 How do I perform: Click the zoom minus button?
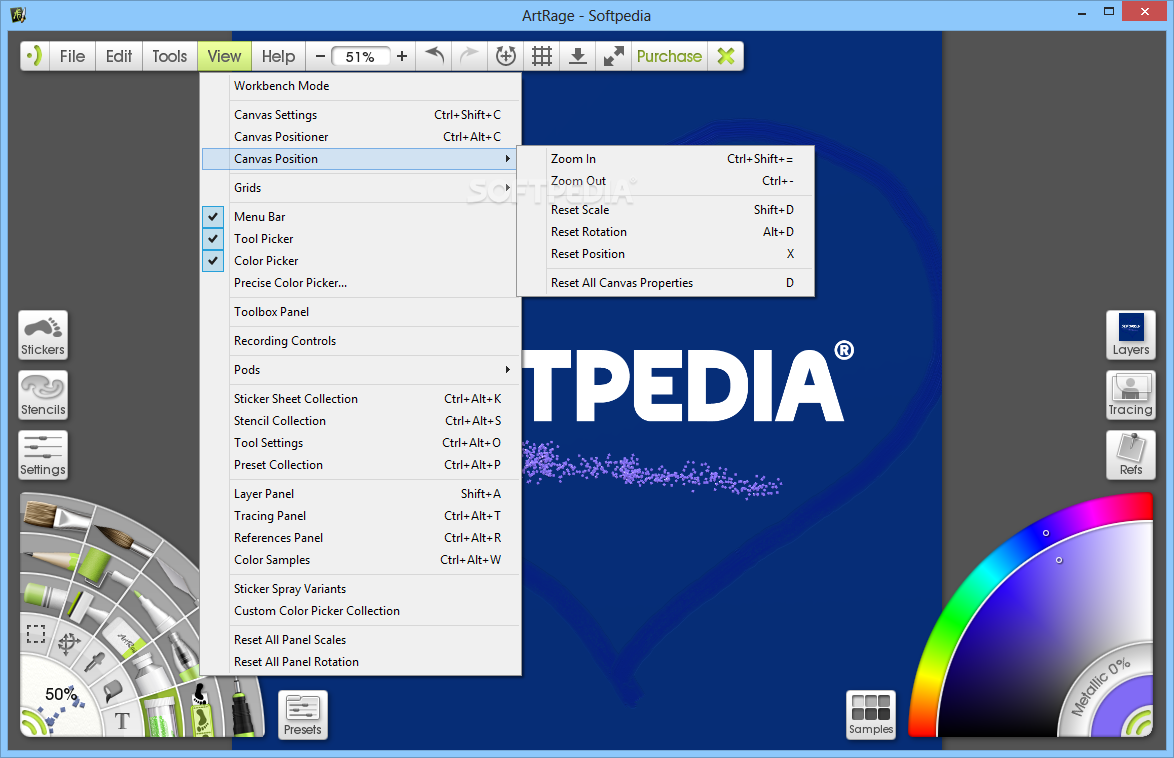[320, 56]
